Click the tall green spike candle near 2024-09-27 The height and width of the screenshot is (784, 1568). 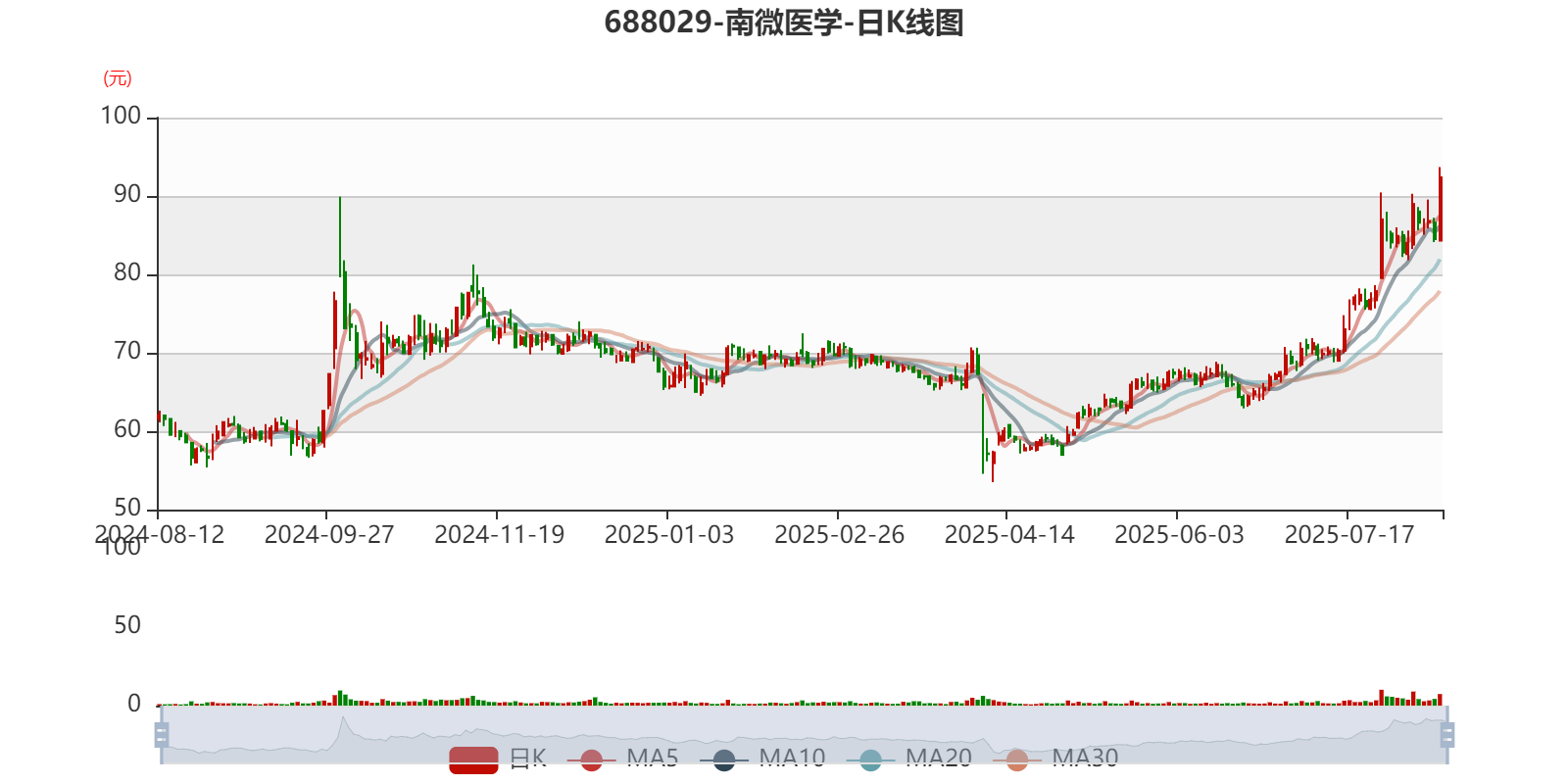point(340,236)
